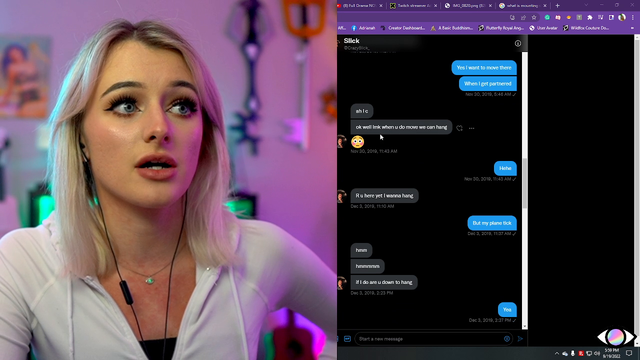
Task: Open a new browser tab
Action: click(x=558, y=5)
